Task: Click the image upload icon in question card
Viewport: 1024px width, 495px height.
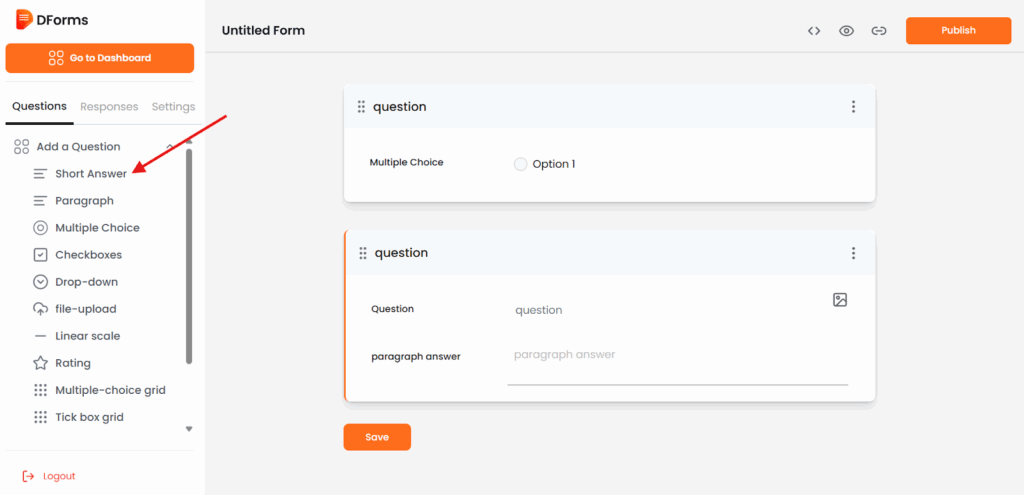Action: (x=840, y=300)
